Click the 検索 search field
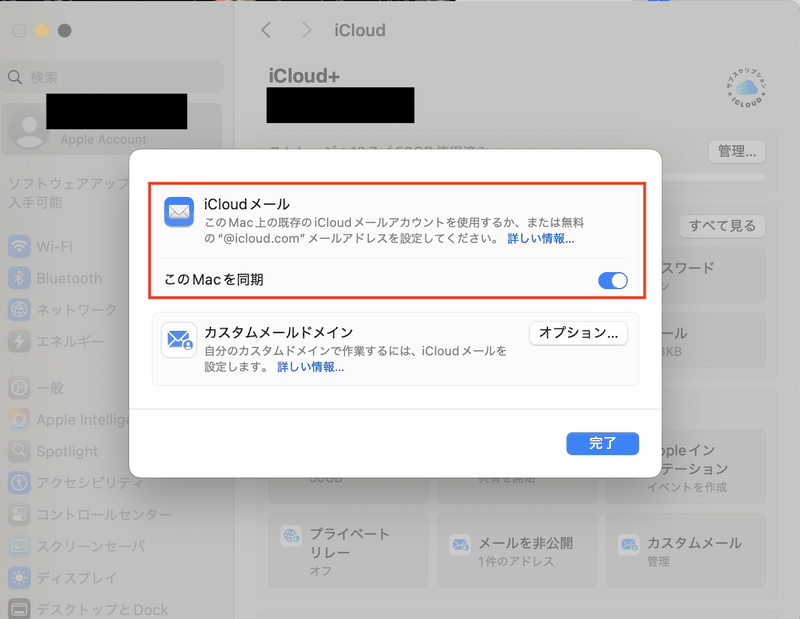 pyautogui.click(x=112, y=77)
